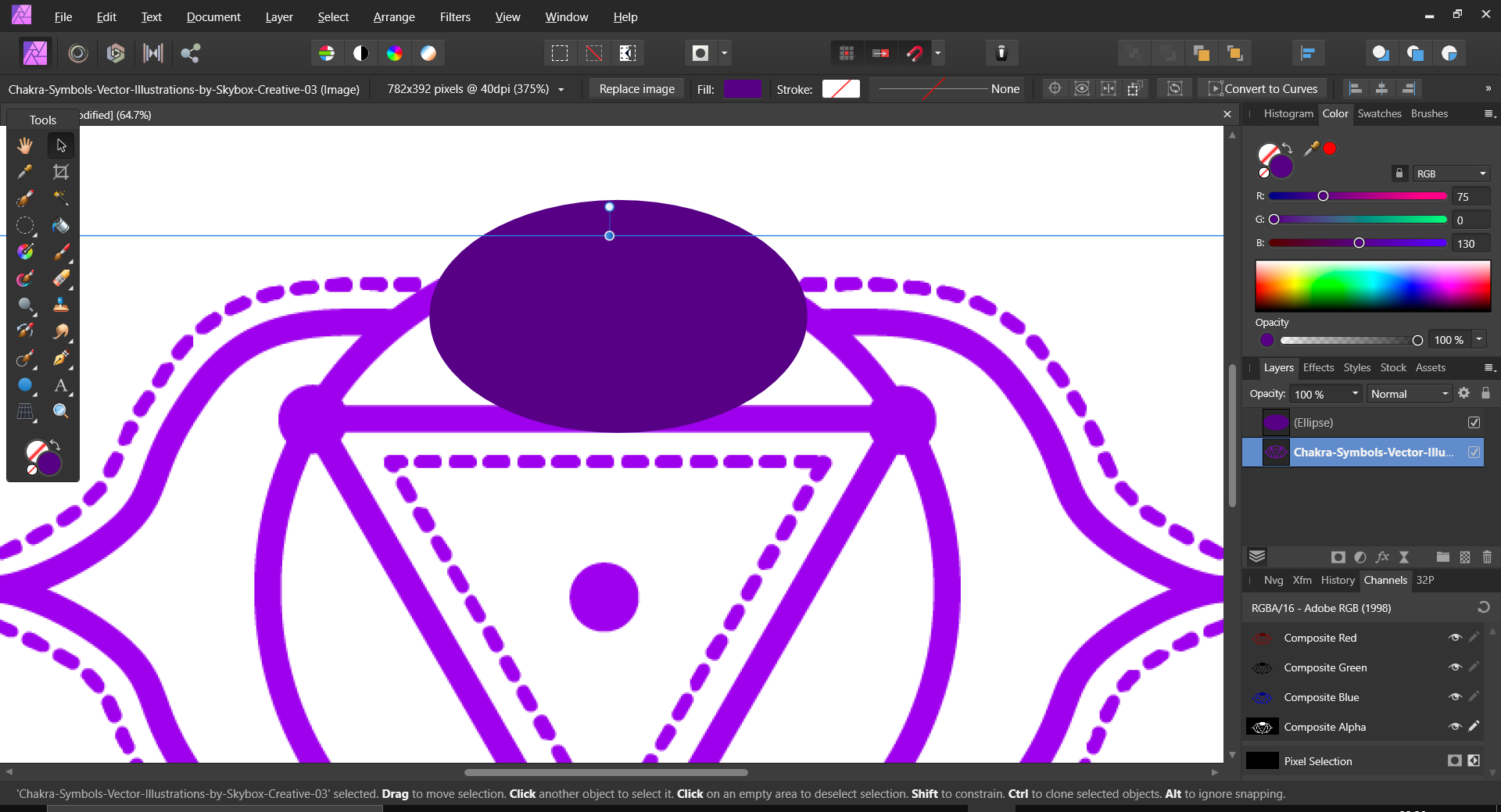
Task: Hide the Composite Green channel
Action: pos(1455,667)
